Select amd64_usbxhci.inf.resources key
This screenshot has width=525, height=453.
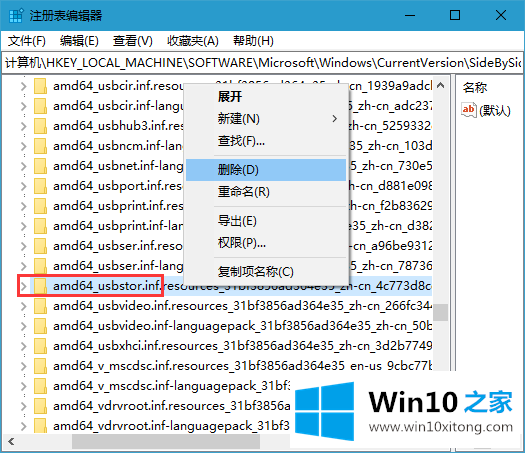pos(242,346)
